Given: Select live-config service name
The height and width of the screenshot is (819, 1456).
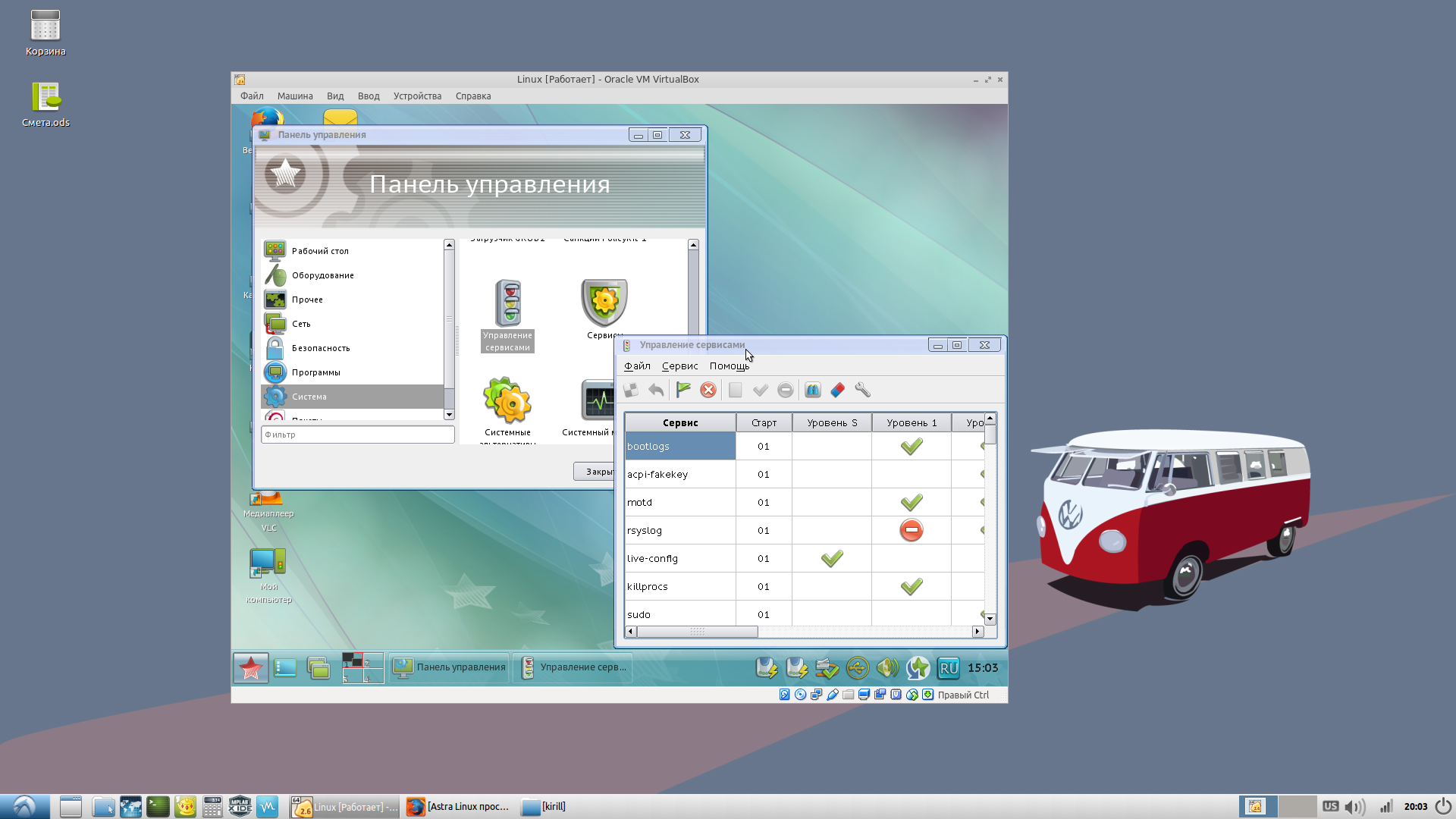Looking at the screenshot, I should 652,558.
